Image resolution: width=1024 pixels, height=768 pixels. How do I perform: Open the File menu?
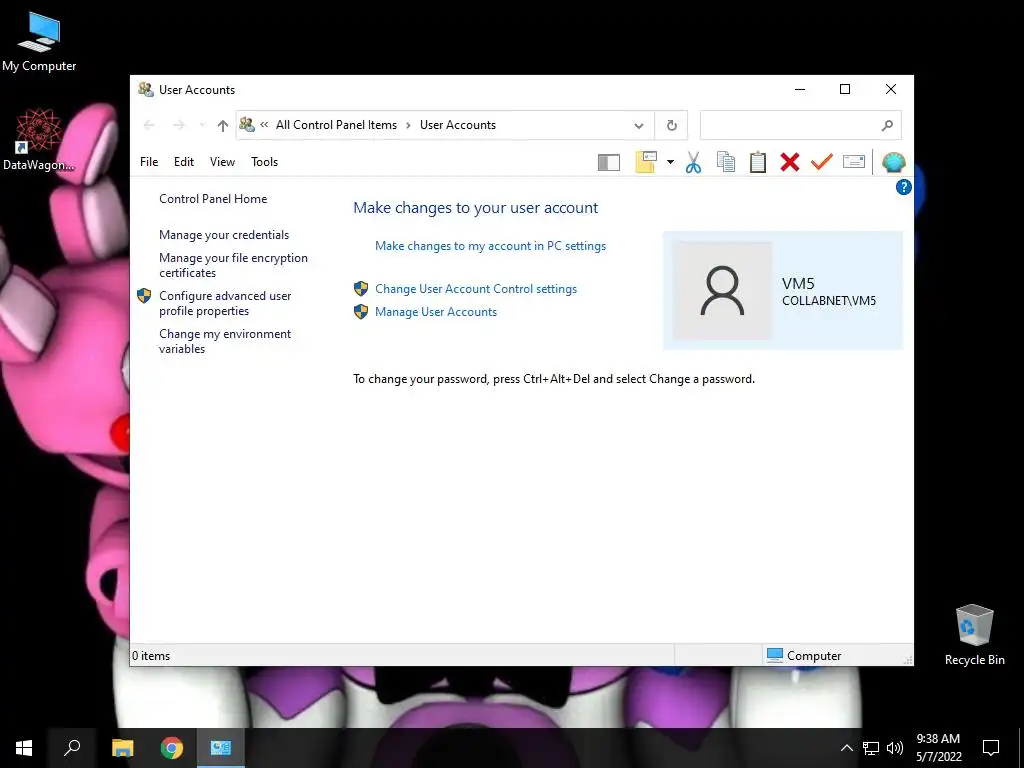[149, 162]
